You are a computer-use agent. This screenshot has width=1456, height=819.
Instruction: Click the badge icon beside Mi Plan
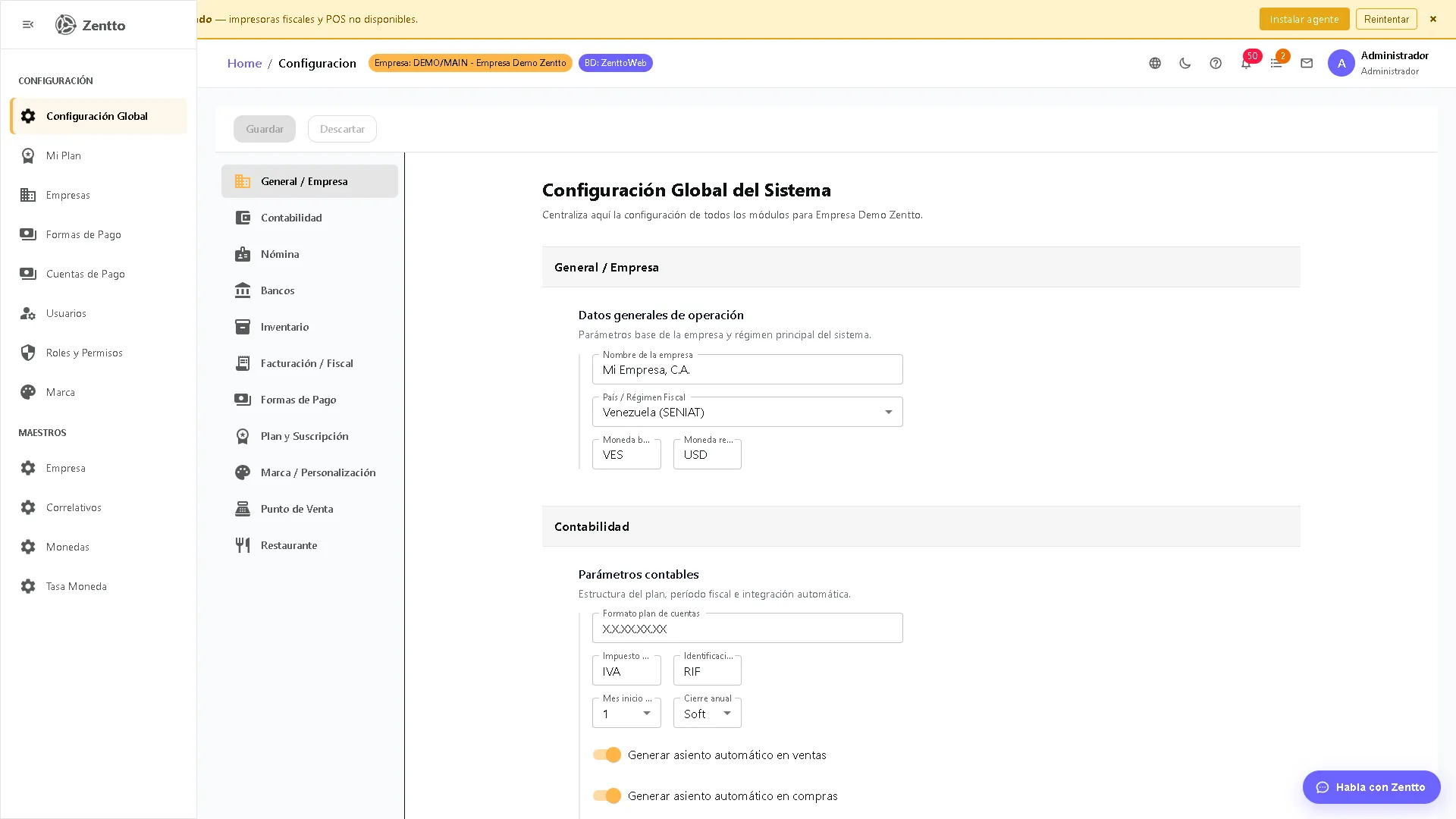pos(28,155)
